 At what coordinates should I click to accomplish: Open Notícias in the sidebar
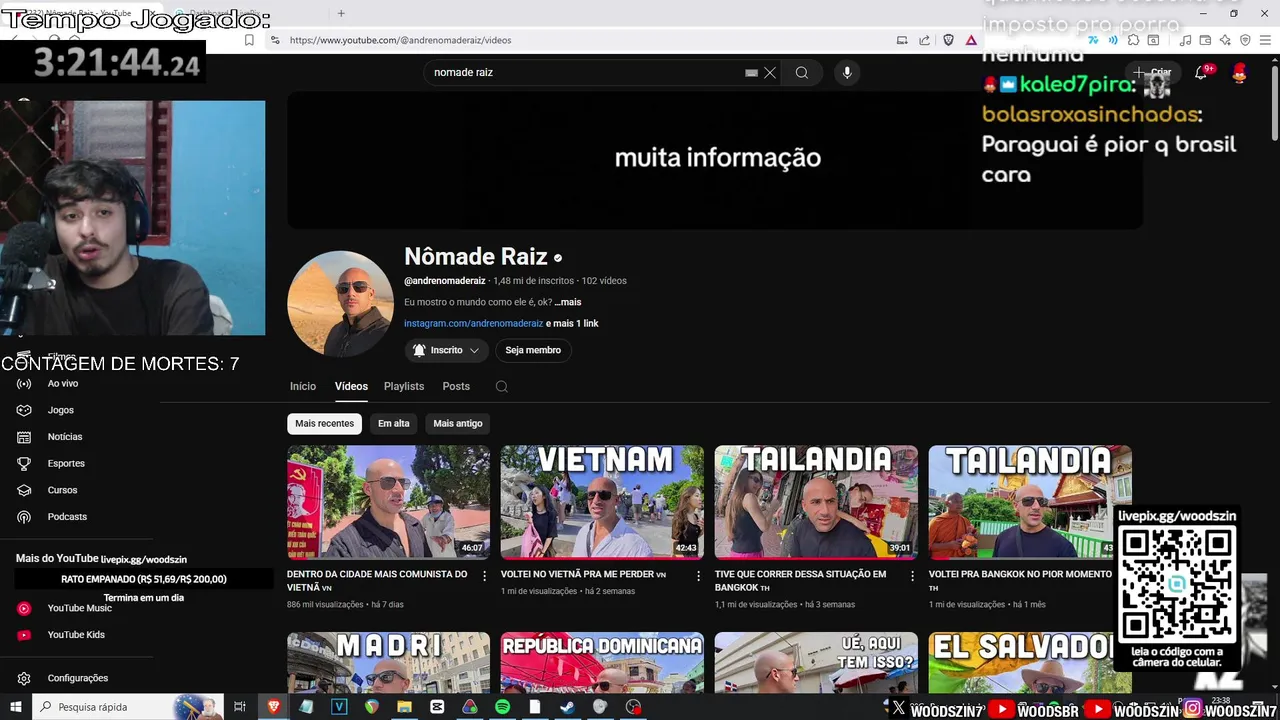[65, 437]
